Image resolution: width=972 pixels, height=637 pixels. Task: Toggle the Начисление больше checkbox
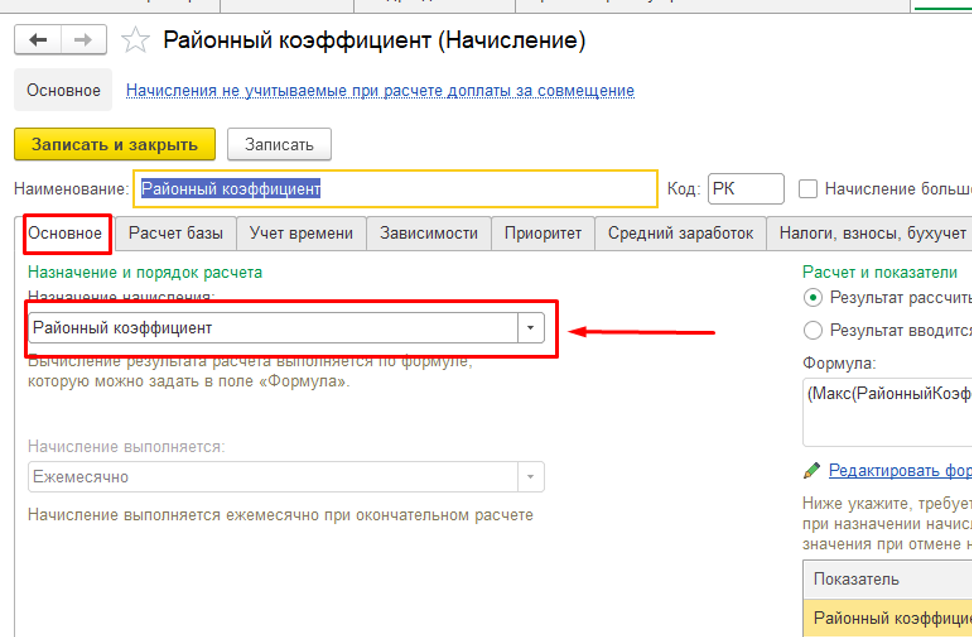(808, 189)
